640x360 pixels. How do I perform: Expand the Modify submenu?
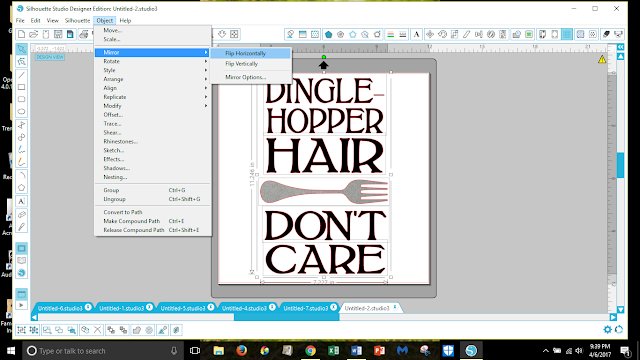point(152,106)
